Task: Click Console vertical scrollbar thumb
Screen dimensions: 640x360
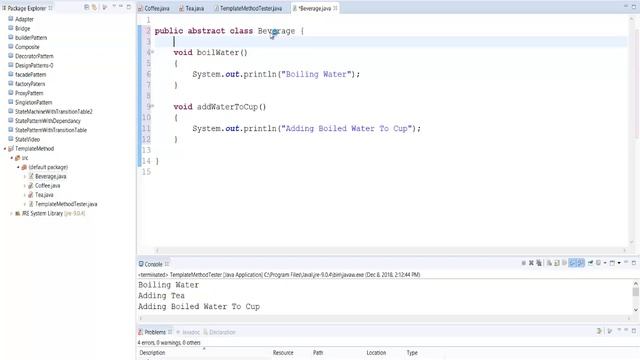Action: pos(636,292)
